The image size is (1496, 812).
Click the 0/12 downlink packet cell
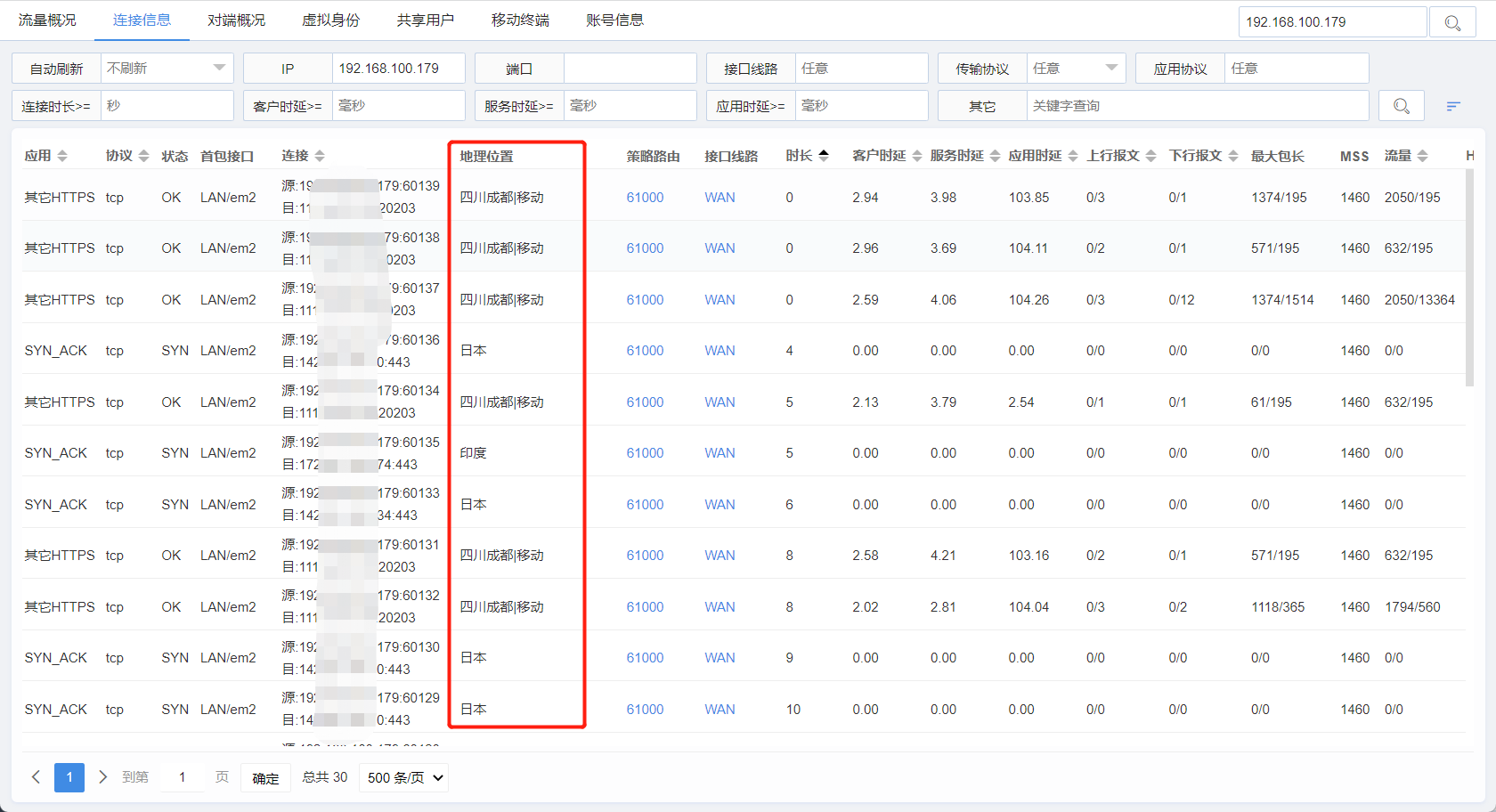click(1182, 300)
